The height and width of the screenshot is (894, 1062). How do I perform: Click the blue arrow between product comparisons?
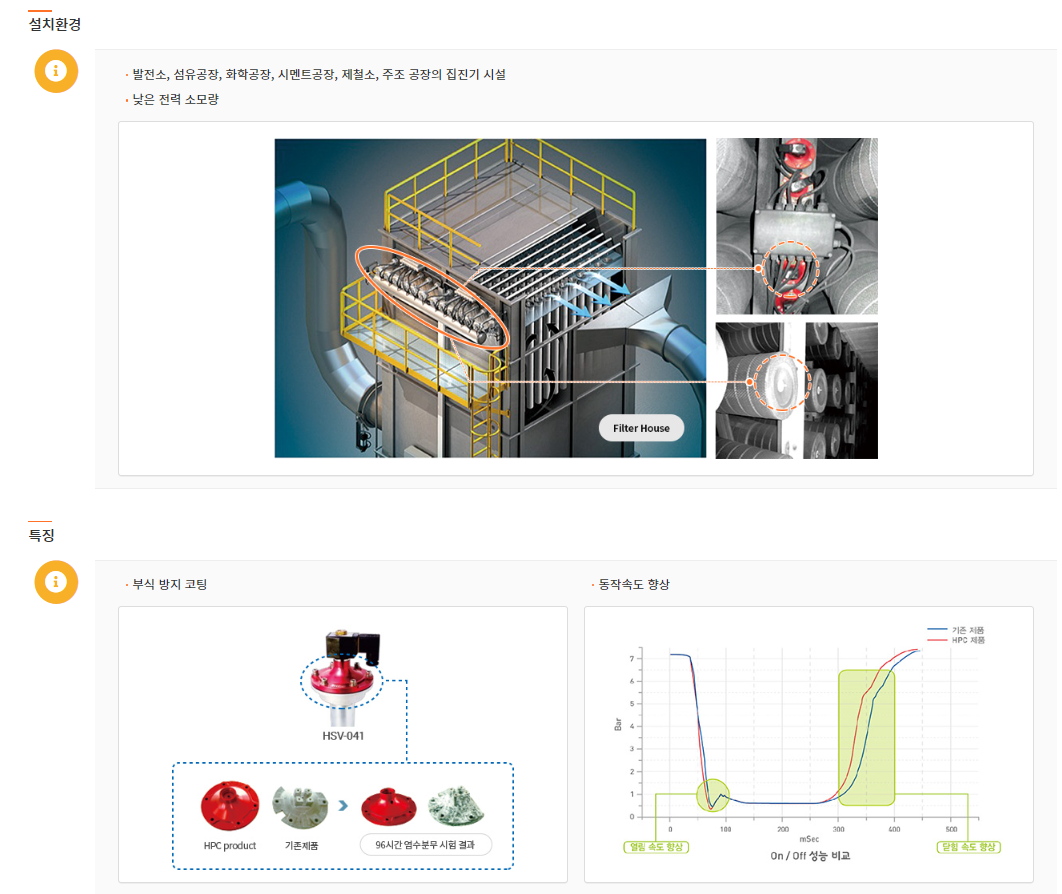tap(343, 805)
